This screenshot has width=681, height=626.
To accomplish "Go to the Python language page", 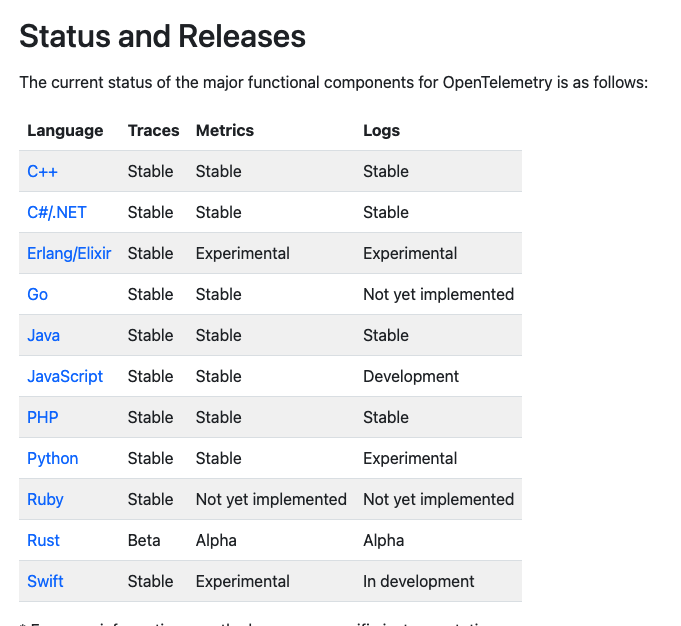I will click(52, 458).
